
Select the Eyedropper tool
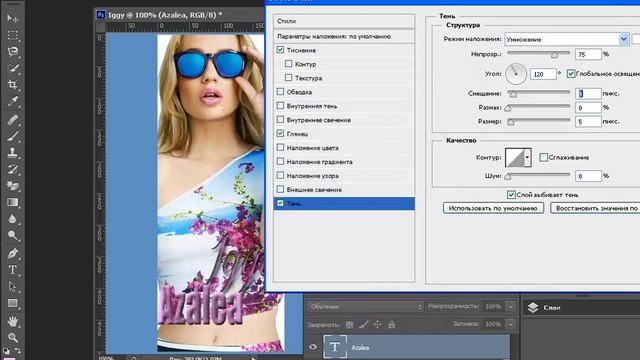[13, 101]
